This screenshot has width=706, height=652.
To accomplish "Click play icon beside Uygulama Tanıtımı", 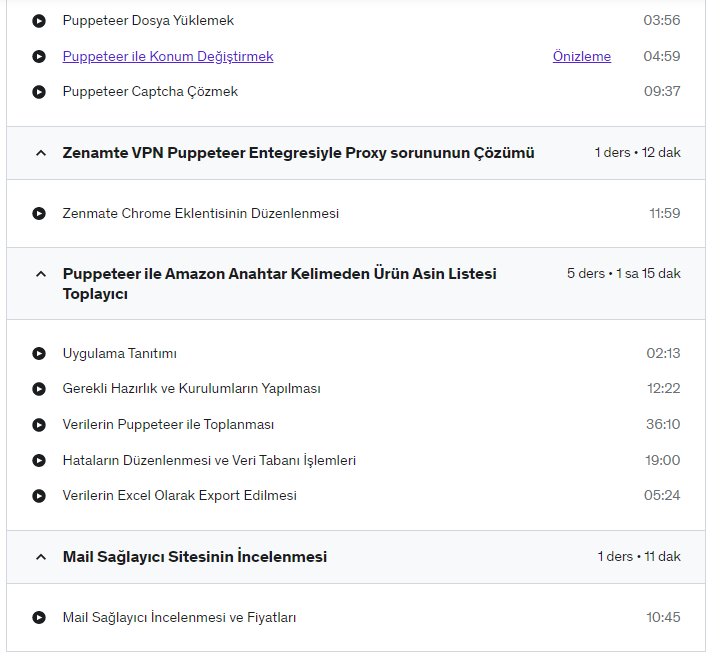I will click(39, 353).
